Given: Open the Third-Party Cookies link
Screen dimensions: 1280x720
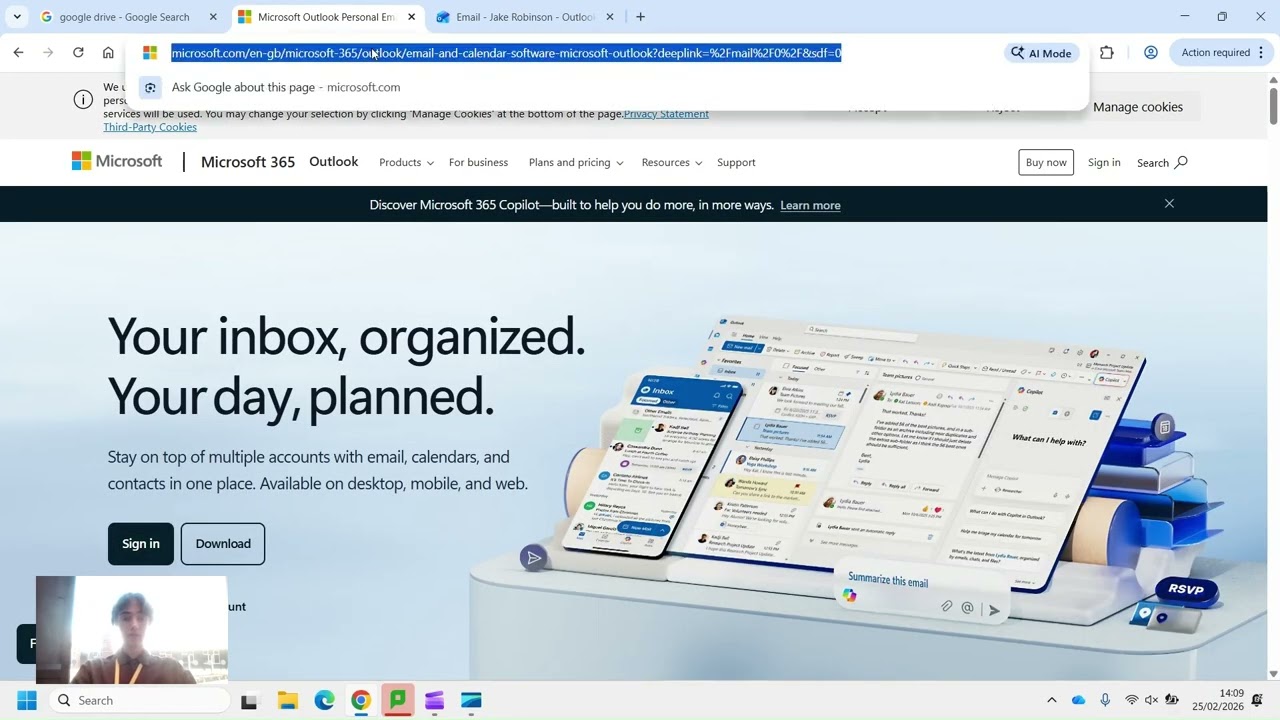Looking at the screenshot, I should pyautogui.click(x=150, y=127).
